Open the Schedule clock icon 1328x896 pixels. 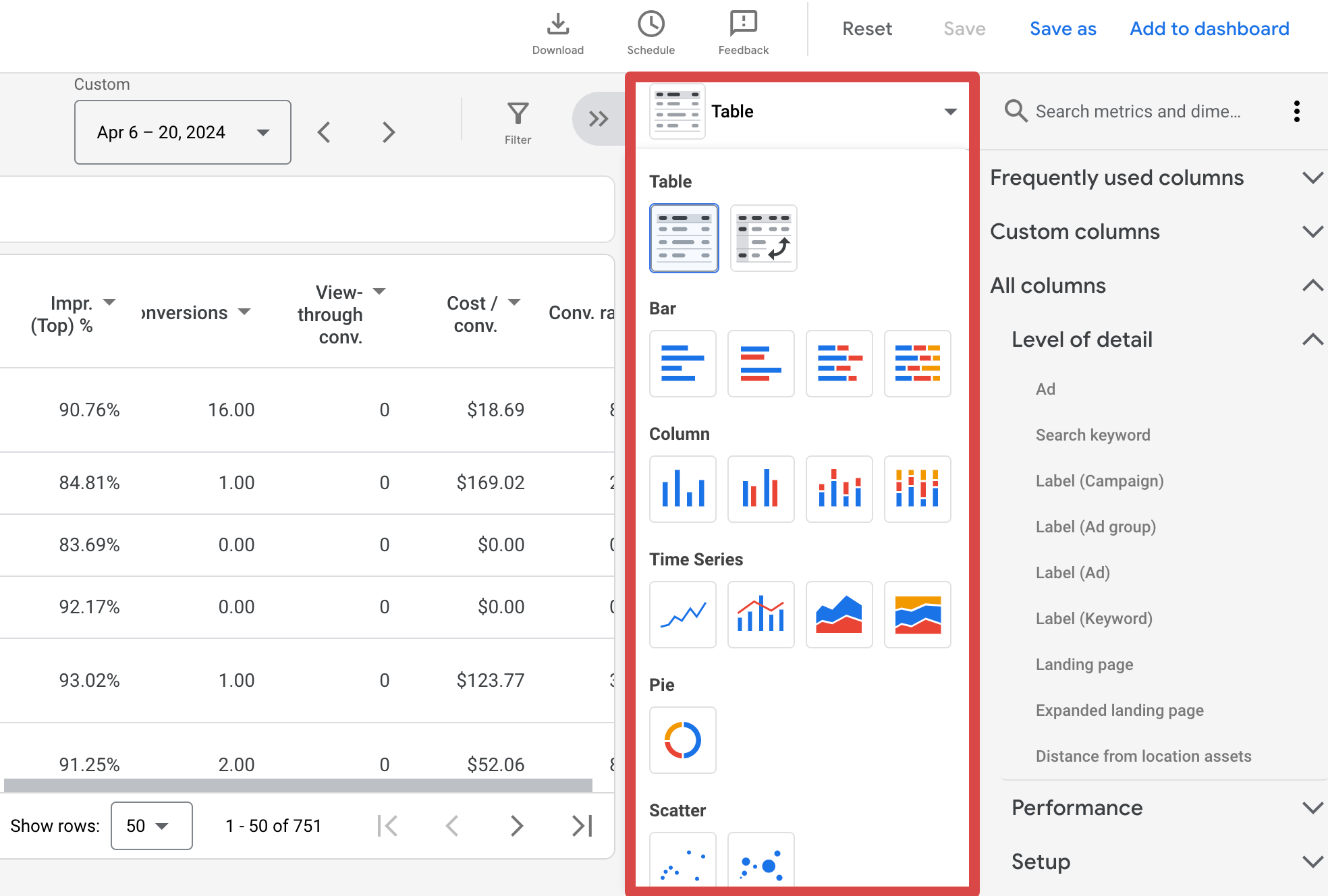click(651, 24)
